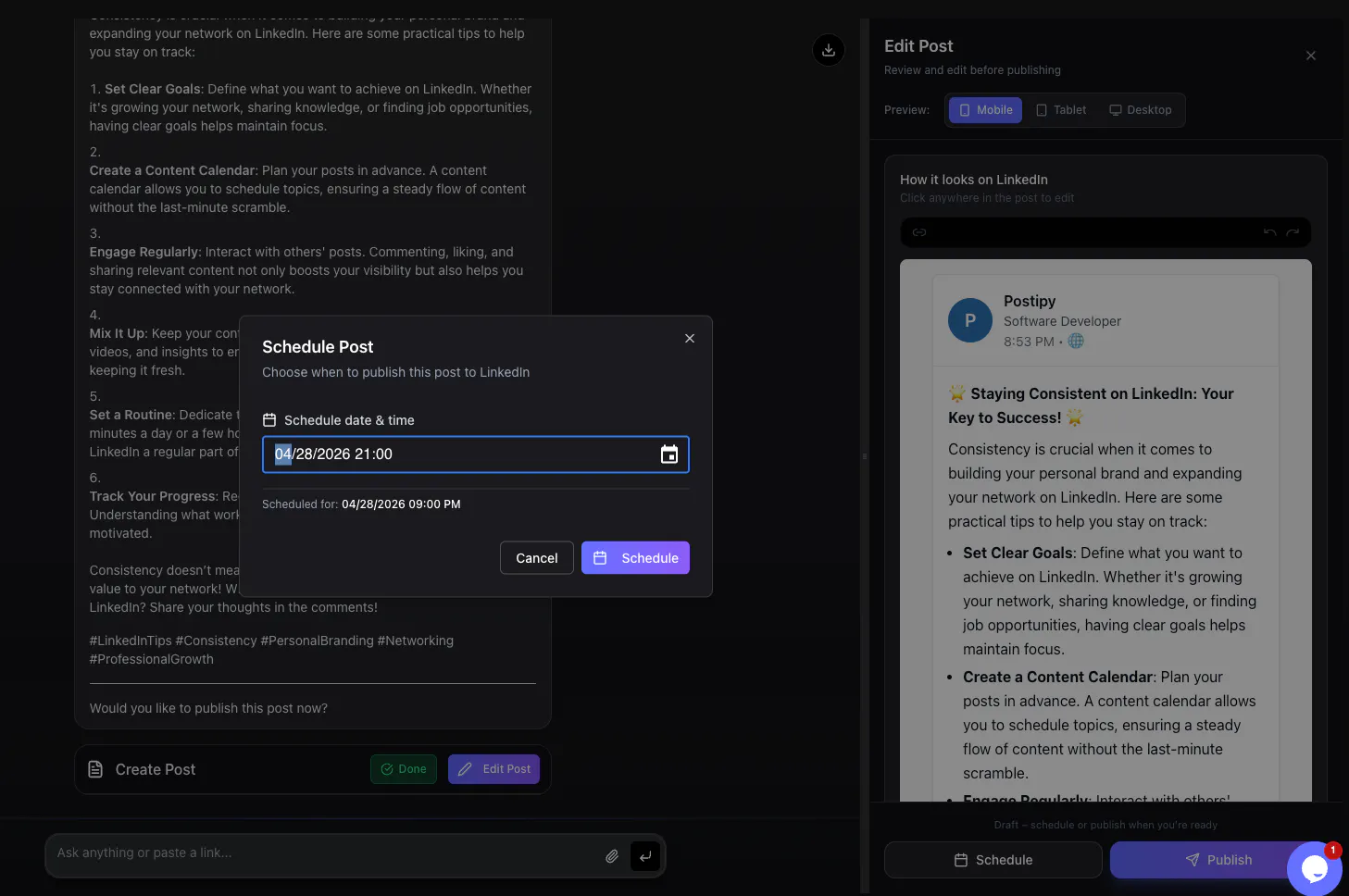1349x896 pixels.
Task: Click the Create Post document icon
Action: pyautogui.click(x=95, y=769)
